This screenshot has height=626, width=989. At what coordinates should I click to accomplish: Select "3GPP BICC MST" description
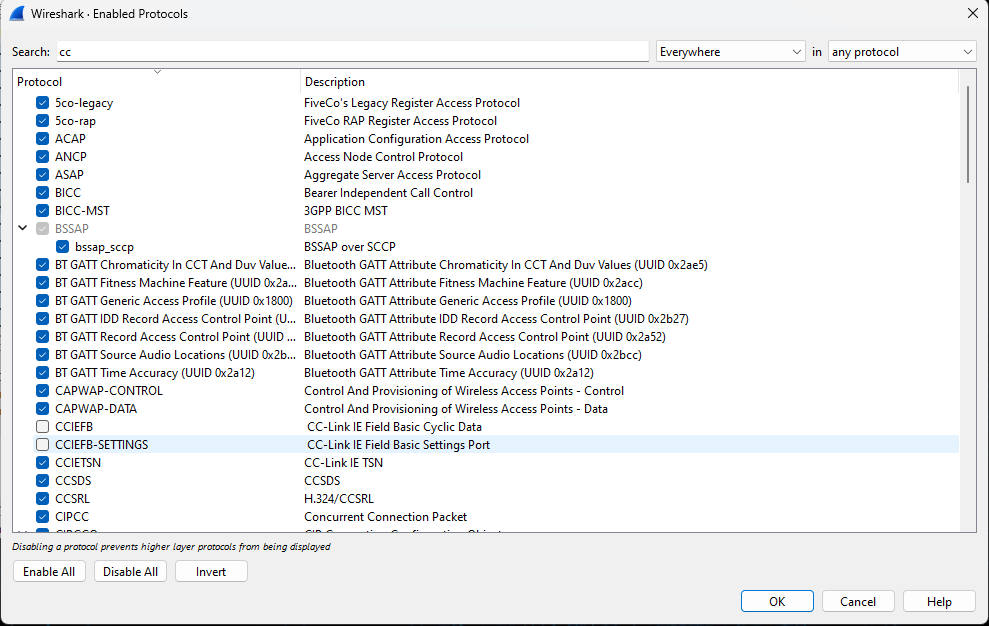[346, 210]
